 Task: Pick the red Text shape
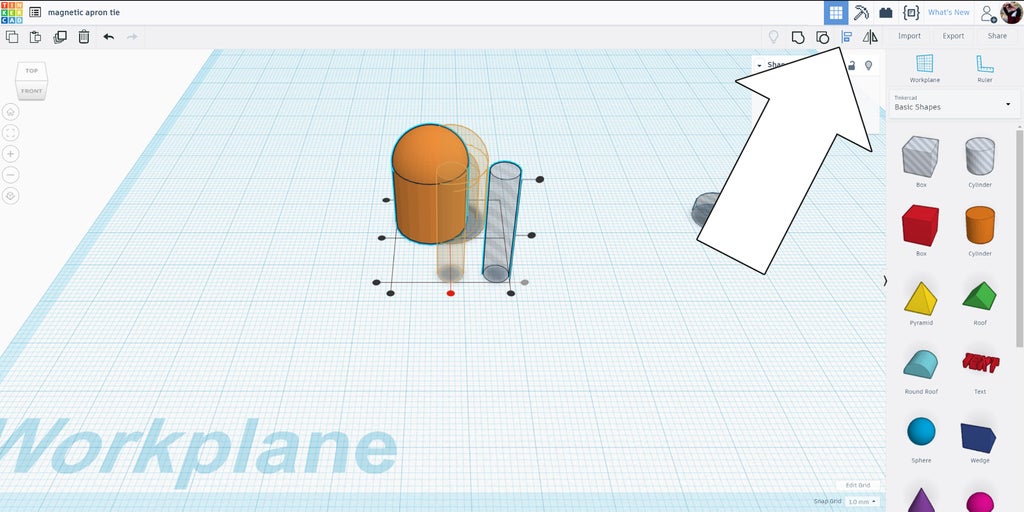(x=980, y=363)
